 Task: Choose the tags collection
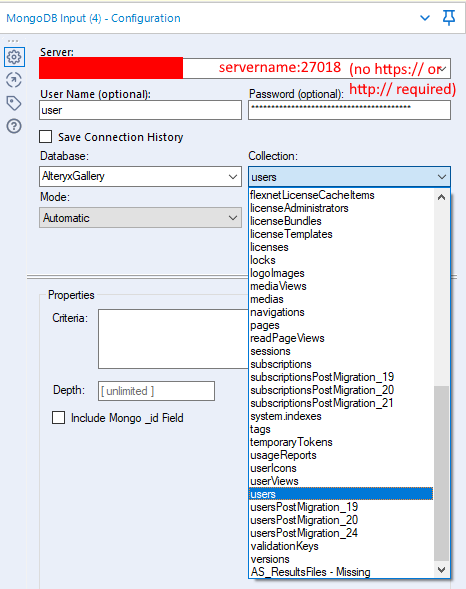tap(341, 429)
